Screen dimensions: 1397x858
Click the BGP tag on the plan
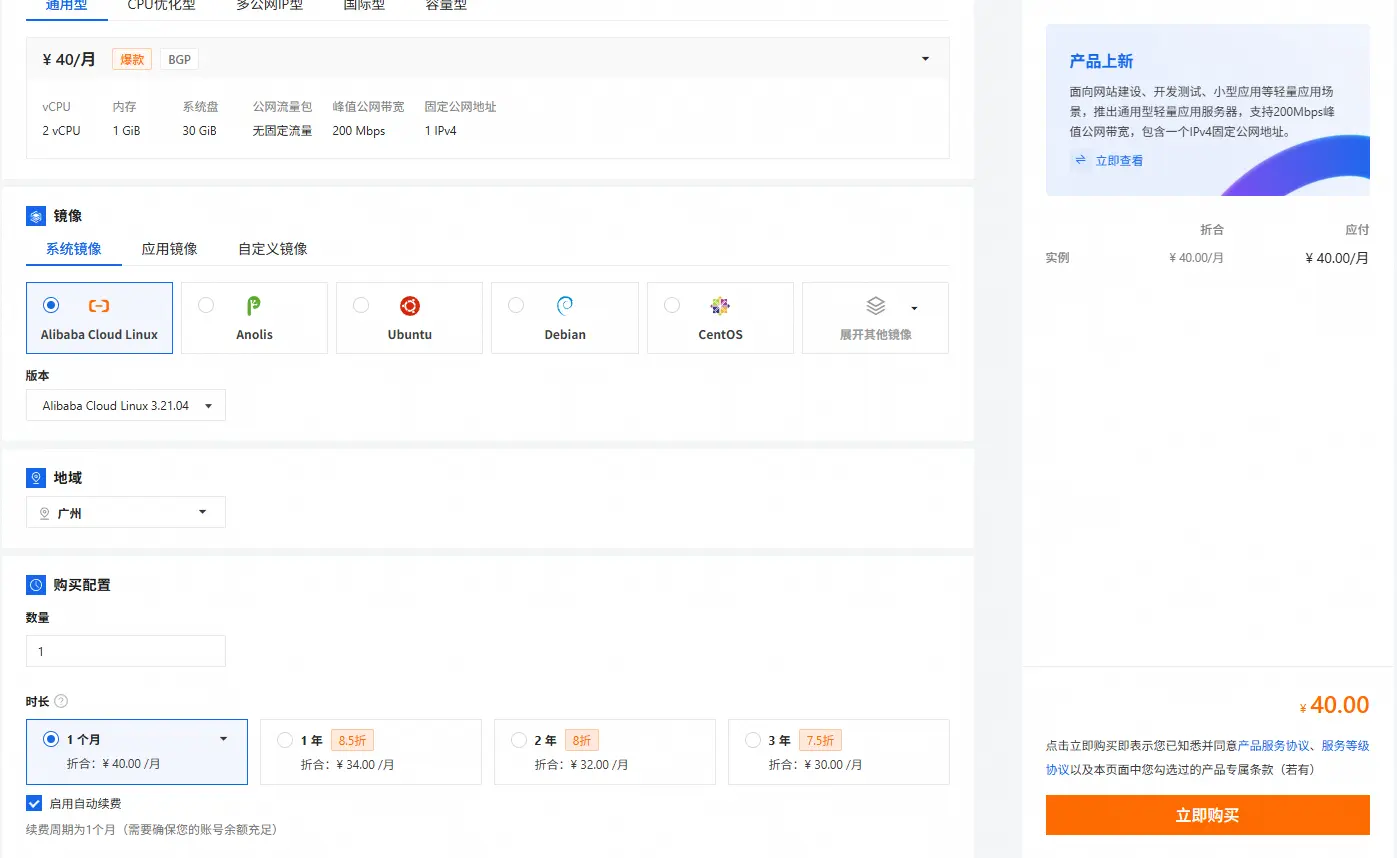(x=179, y=60)
